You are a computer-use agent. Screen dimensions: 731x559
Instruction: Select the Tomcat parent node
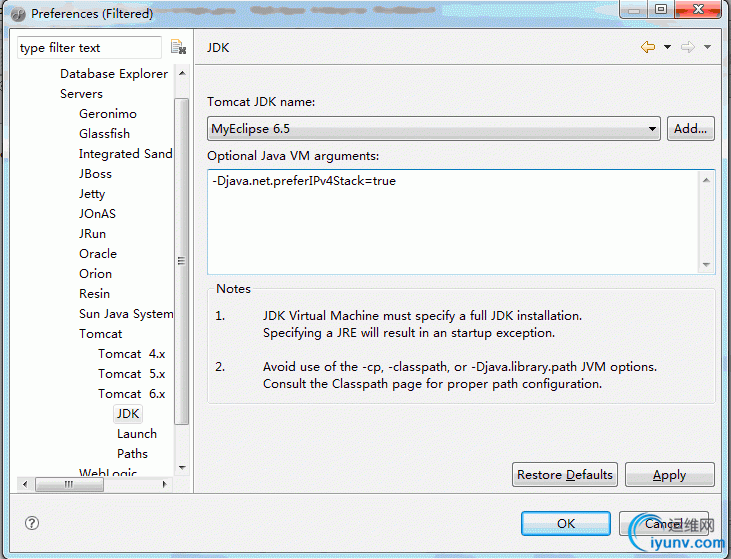click(x=100, y=334)
